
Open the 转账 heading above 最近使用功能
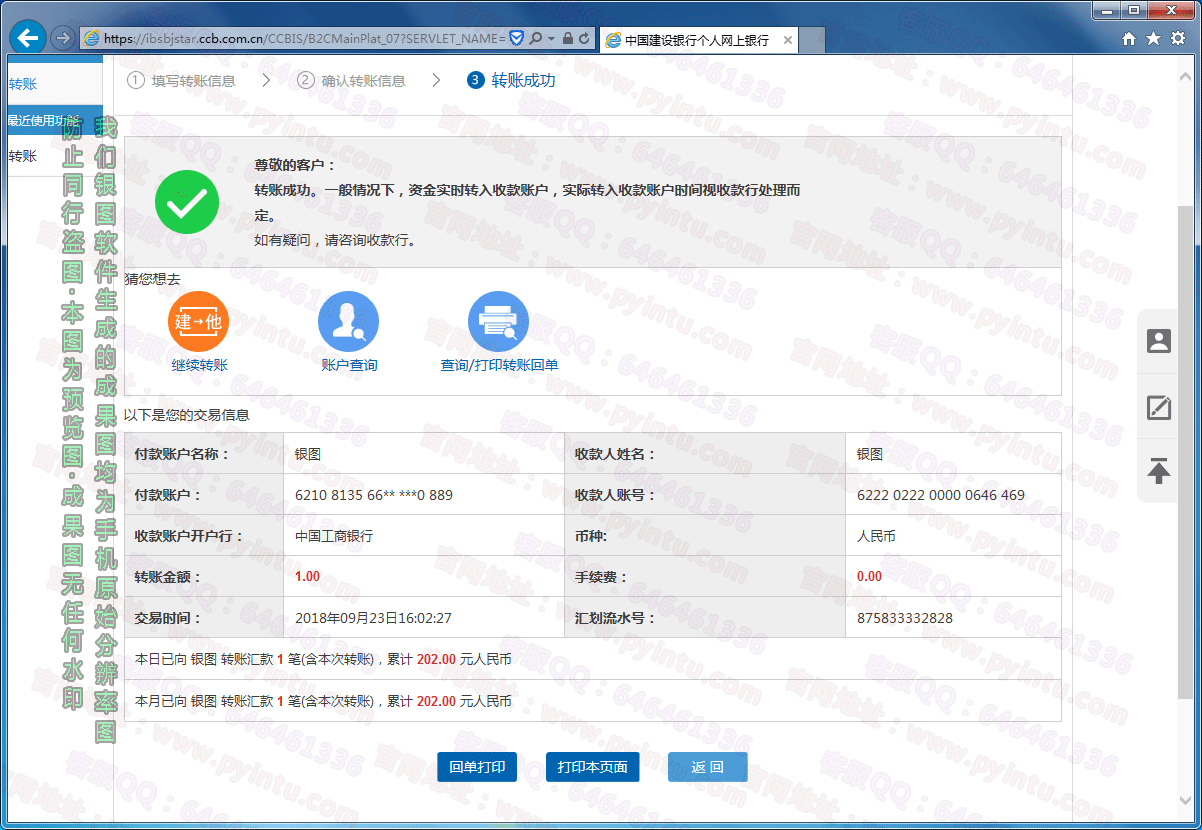click(23, 85)
